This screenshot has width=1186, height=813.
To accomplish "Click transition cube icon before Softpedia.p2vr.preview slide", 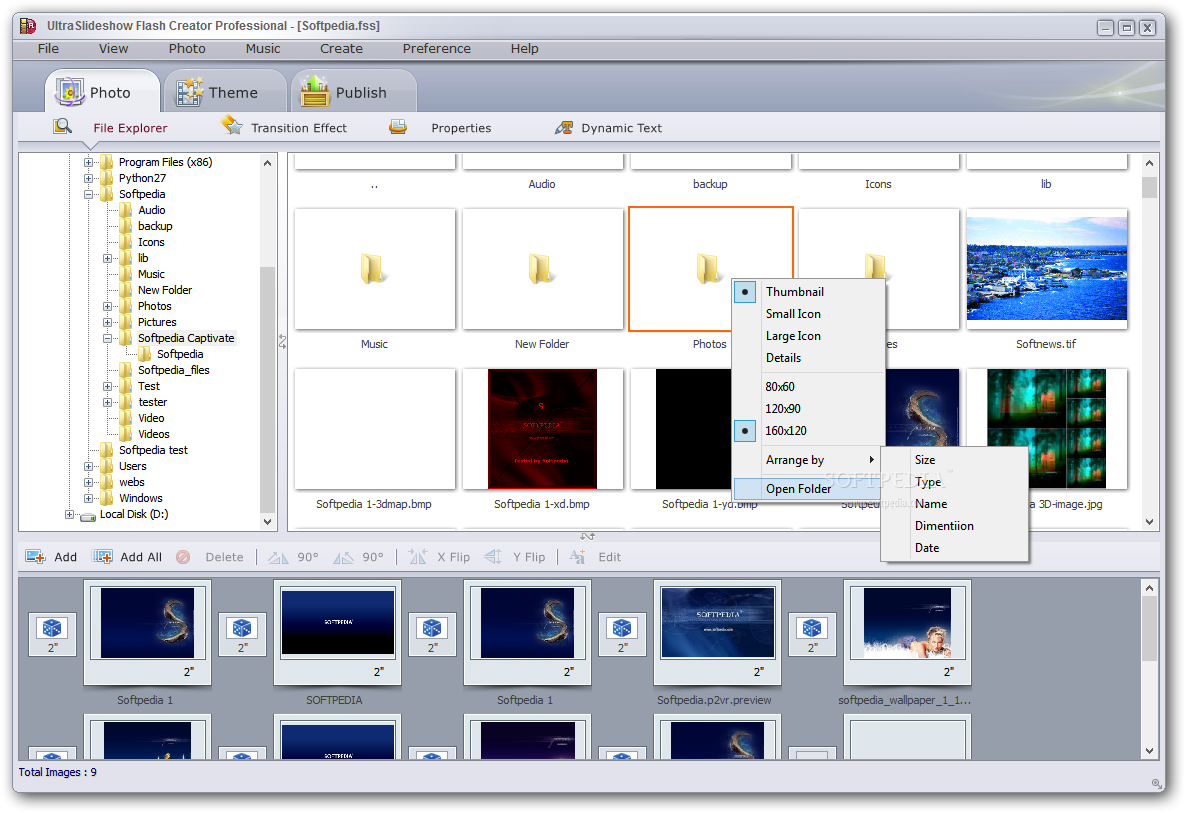I will point(622,628).
